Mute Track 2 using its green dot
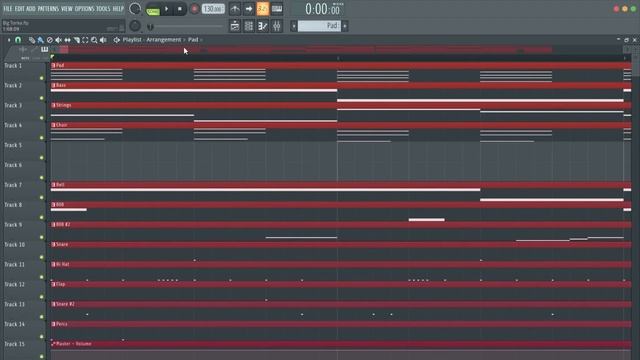Screen dimensions: 640x360 (42, 98)
